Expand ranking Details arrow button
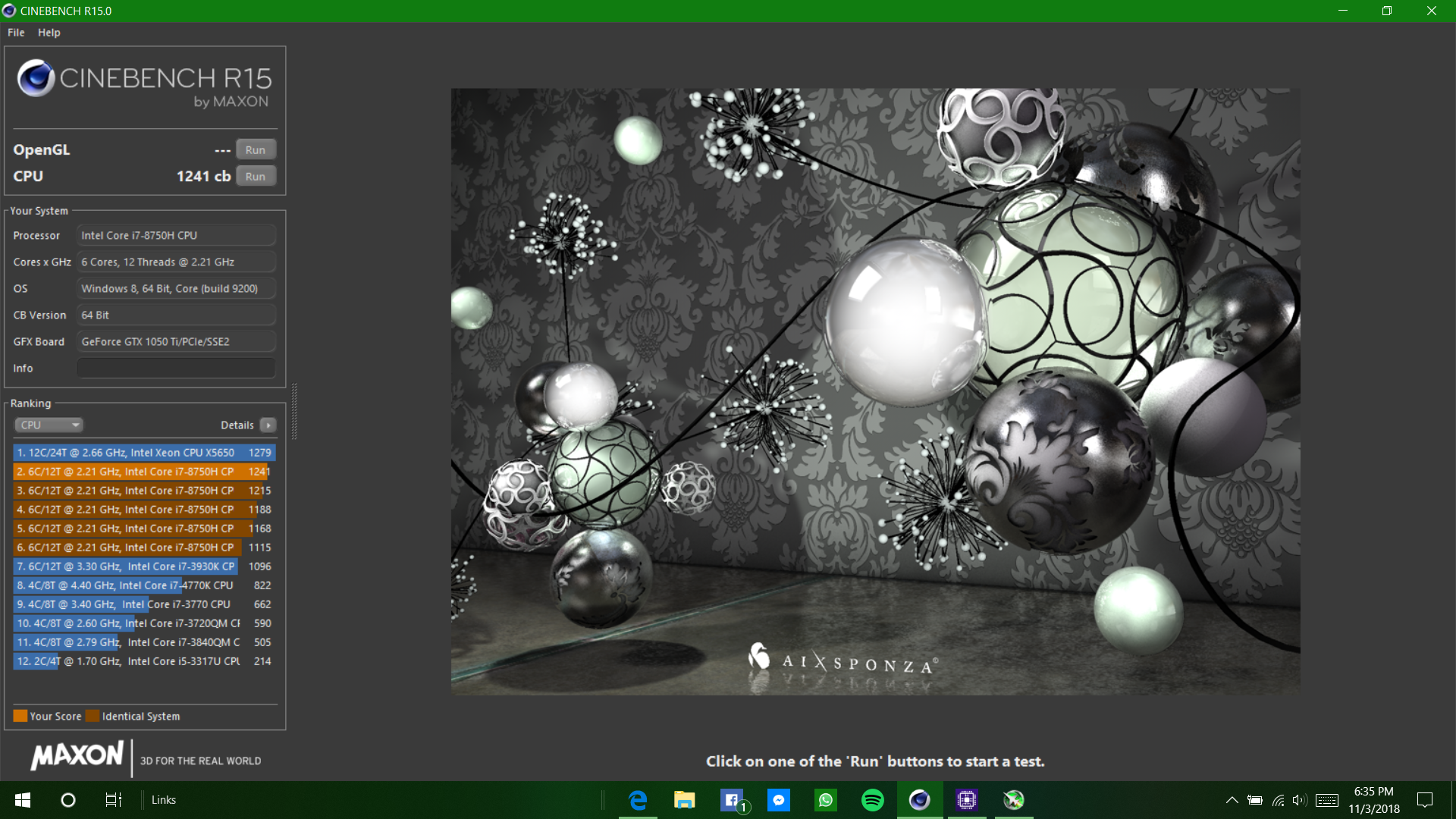The image size is (1456, 819). pyautogui.click(x=268, y=425)
